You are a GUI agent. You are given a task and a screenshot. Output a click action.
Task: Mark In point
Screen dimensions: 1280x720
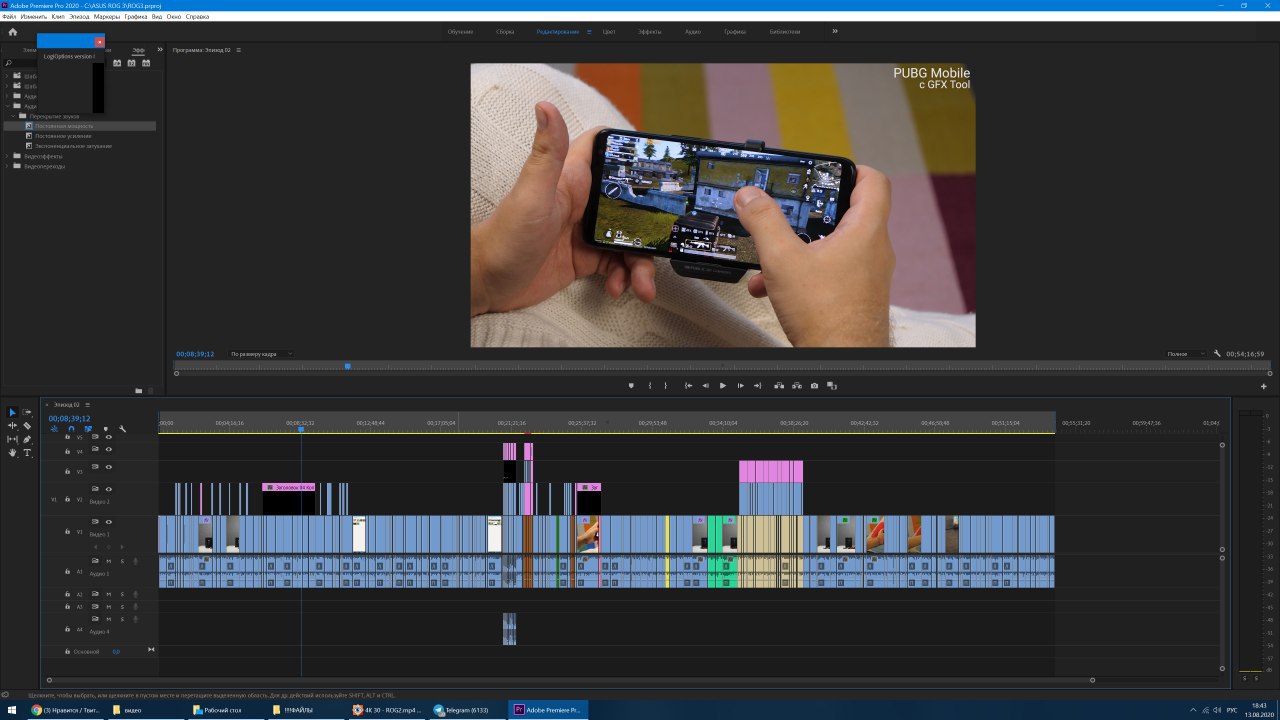tap(650, 386)
